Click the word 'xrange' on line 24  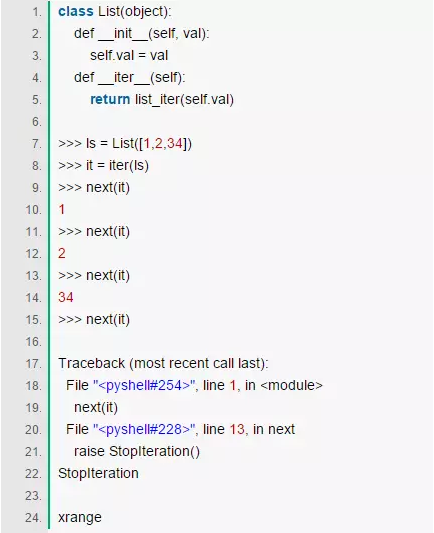click(80, 518)
